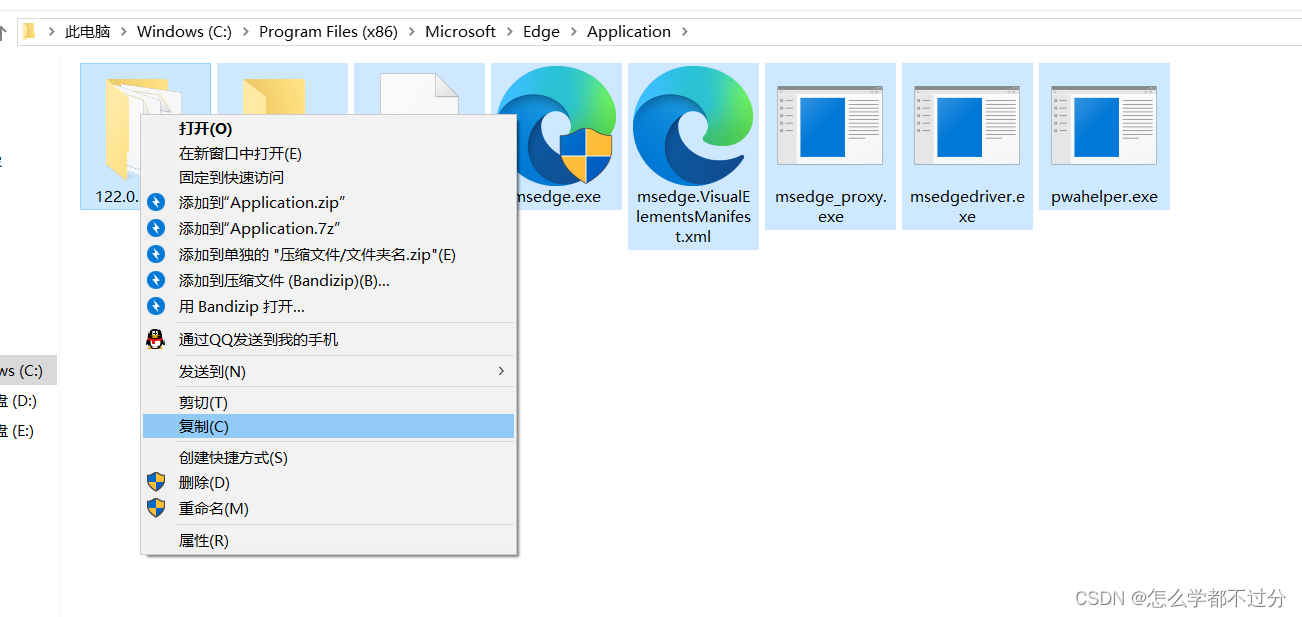1302x617 pixels.
Task: Expand chevron after Edge breadcrumb
Action: click(x=573, y=32)
